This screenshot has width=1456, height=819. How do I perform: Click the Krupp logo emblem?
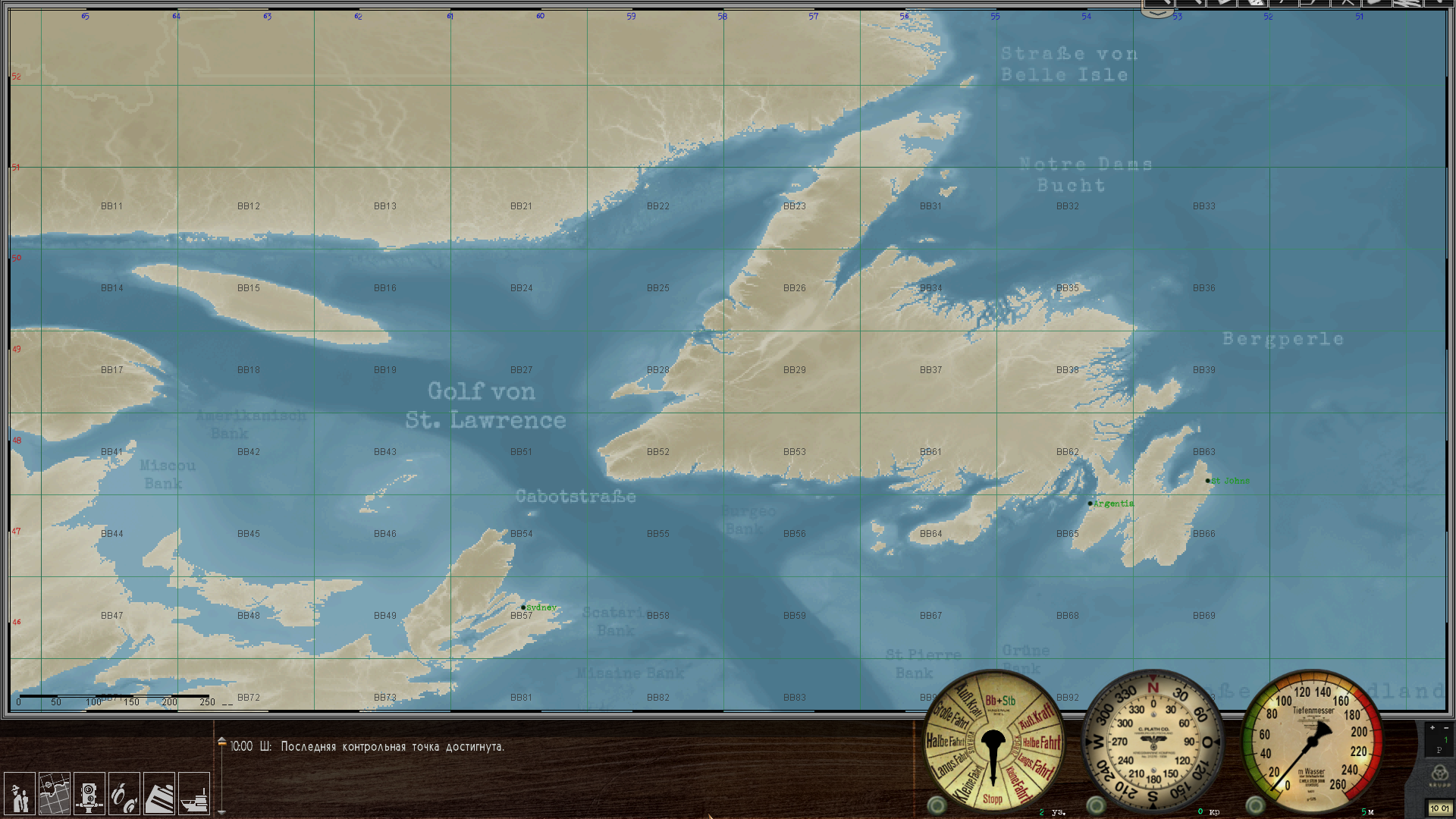1439,775
